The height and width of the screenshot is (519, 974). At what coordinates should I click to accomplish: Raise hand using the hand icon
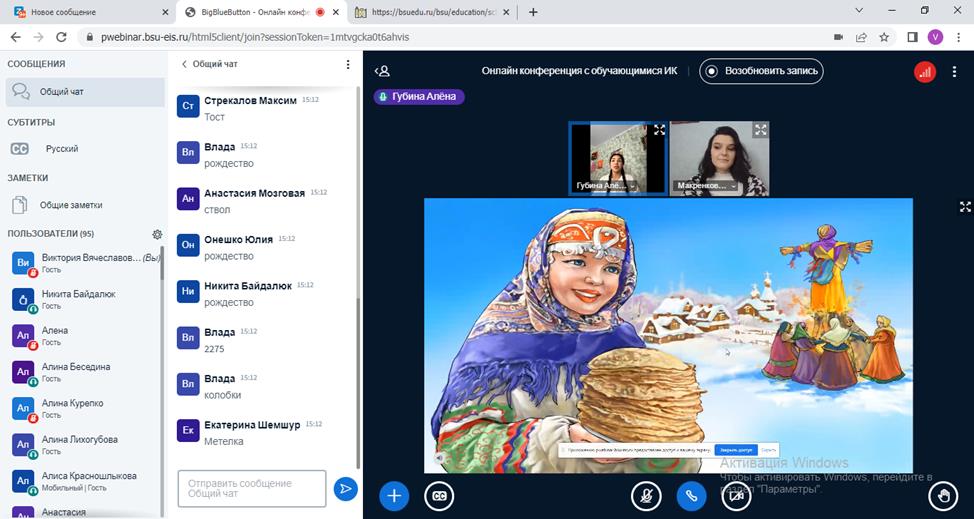[944, 496]
